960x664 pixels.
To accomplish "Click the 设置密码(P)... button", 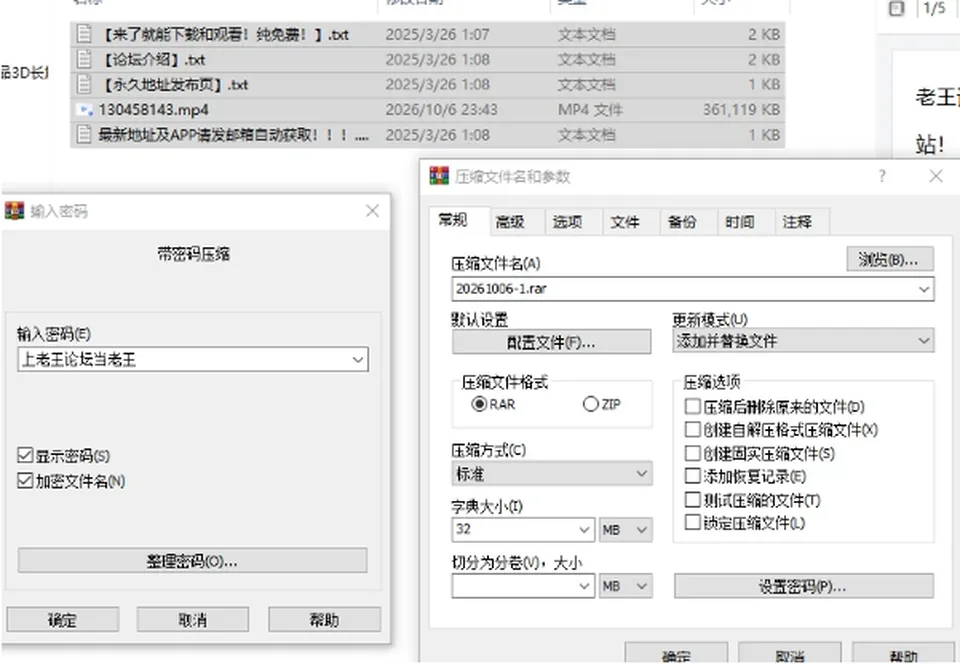I will (804, 586).
